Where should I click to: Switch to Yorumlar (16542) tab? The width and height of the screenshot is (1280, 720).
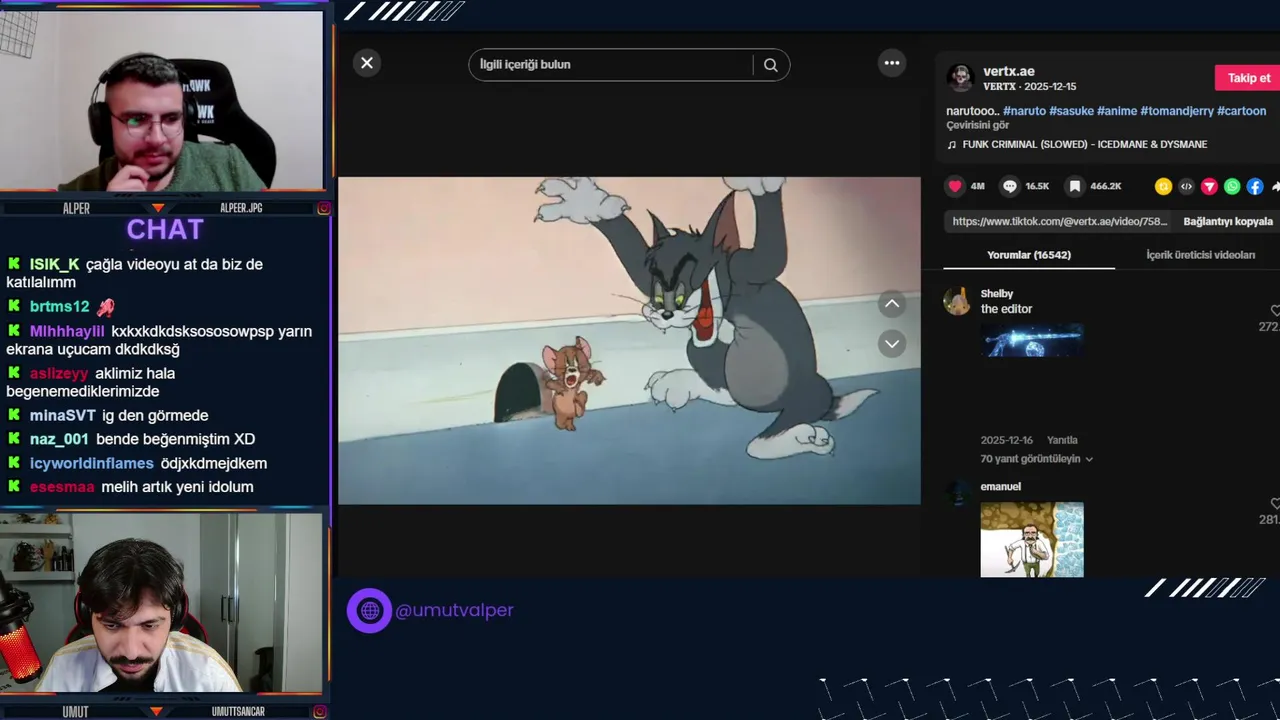click(1029, 255)
